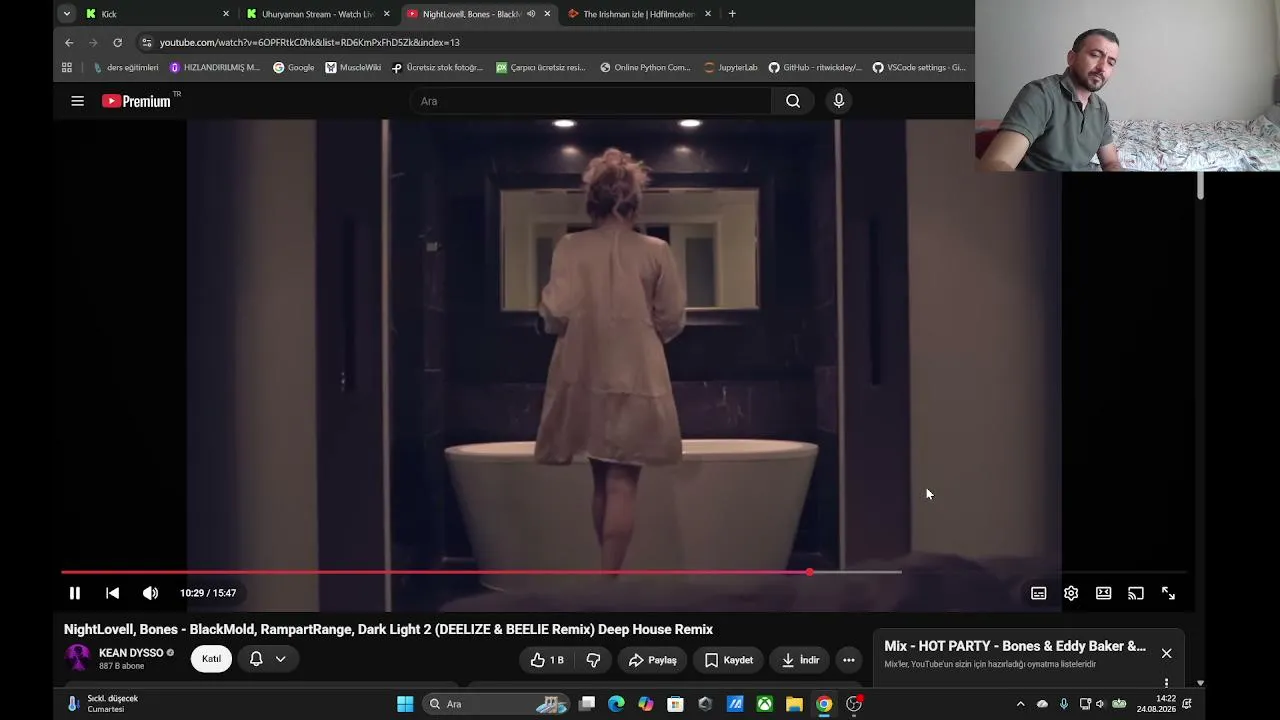Viewport: 1280px width, 720px height.
Task: Open the Google bookmark
Action: tap(294, 68)
